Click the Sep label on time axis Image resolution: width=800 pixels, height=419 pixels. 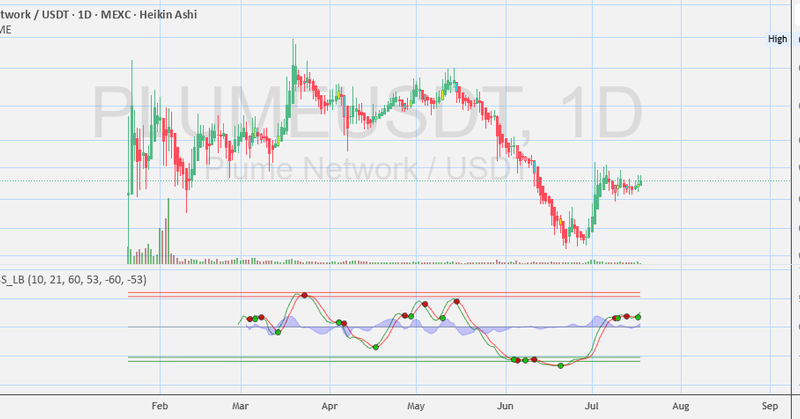coord(769,406)
